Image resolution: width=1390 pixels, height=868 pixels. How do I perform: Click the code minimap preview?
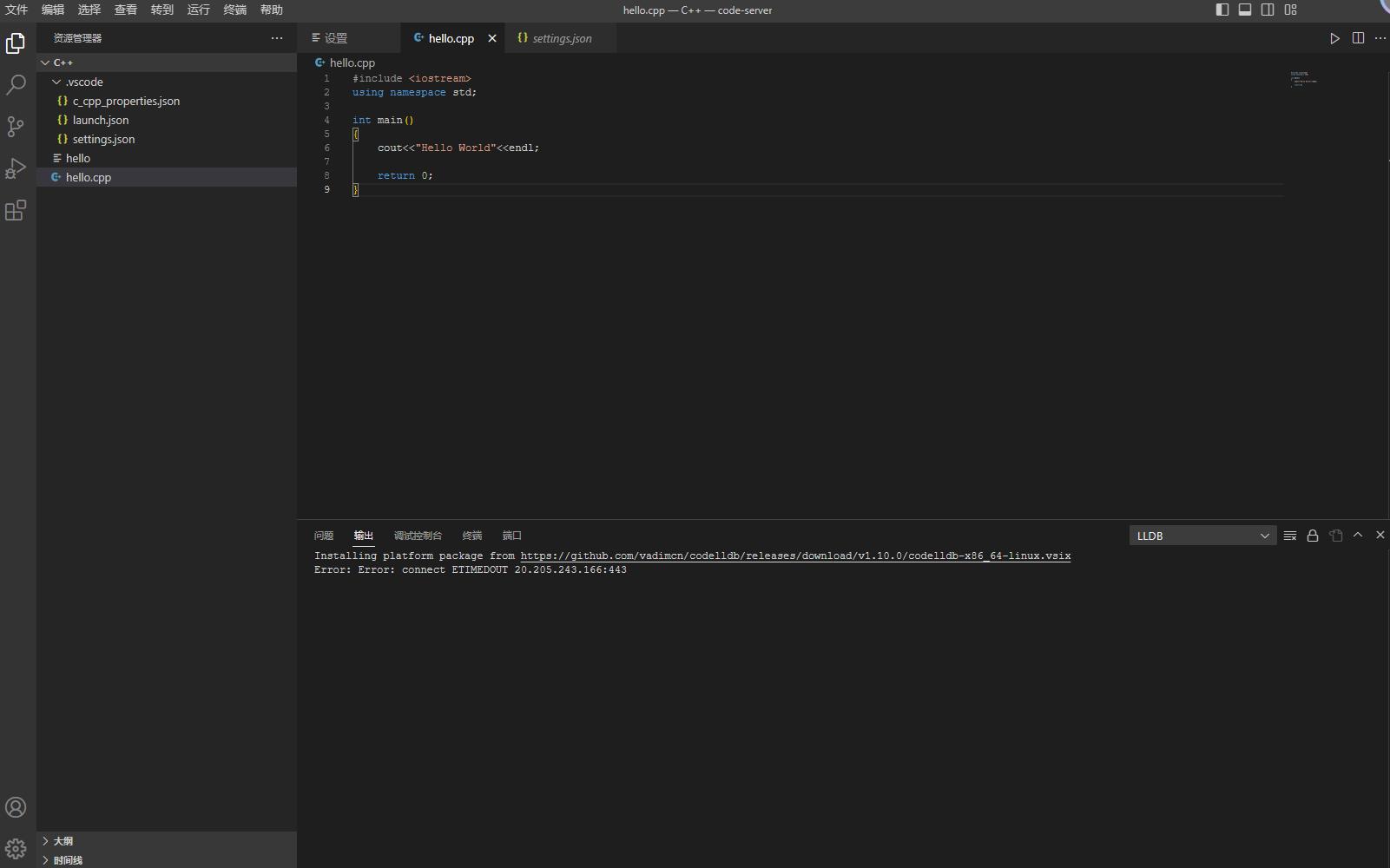[x=1303, y=79]
